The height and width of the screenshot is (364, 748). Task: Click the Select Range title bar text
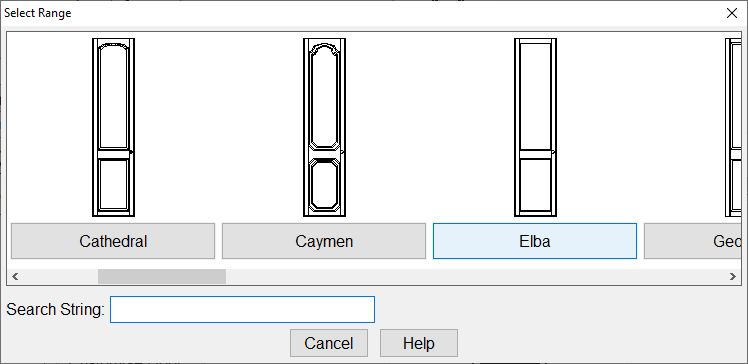[38, 13]
